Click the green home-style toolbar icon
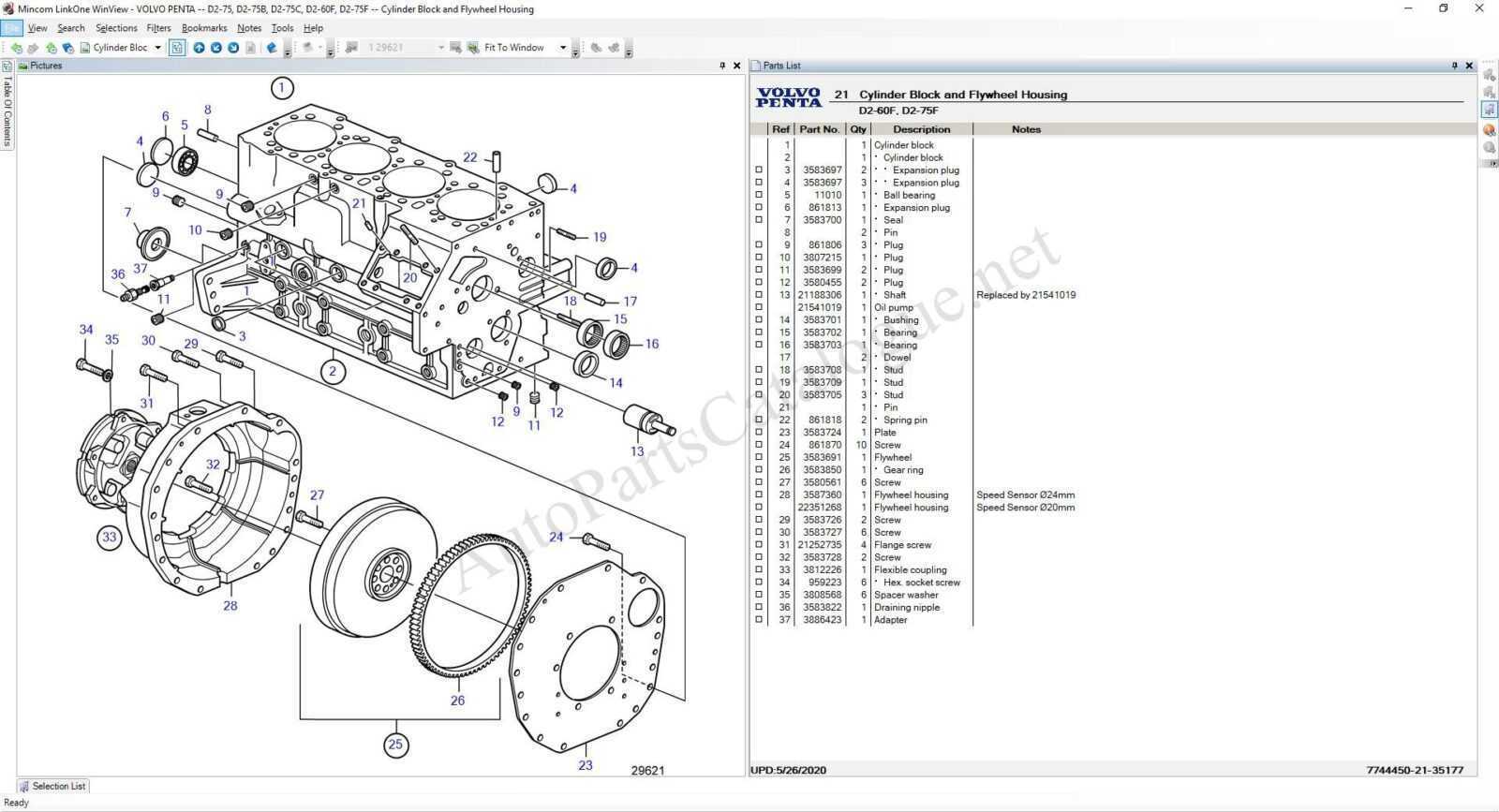Viewport: 1499px width, 812px height. tap(51, 48)
